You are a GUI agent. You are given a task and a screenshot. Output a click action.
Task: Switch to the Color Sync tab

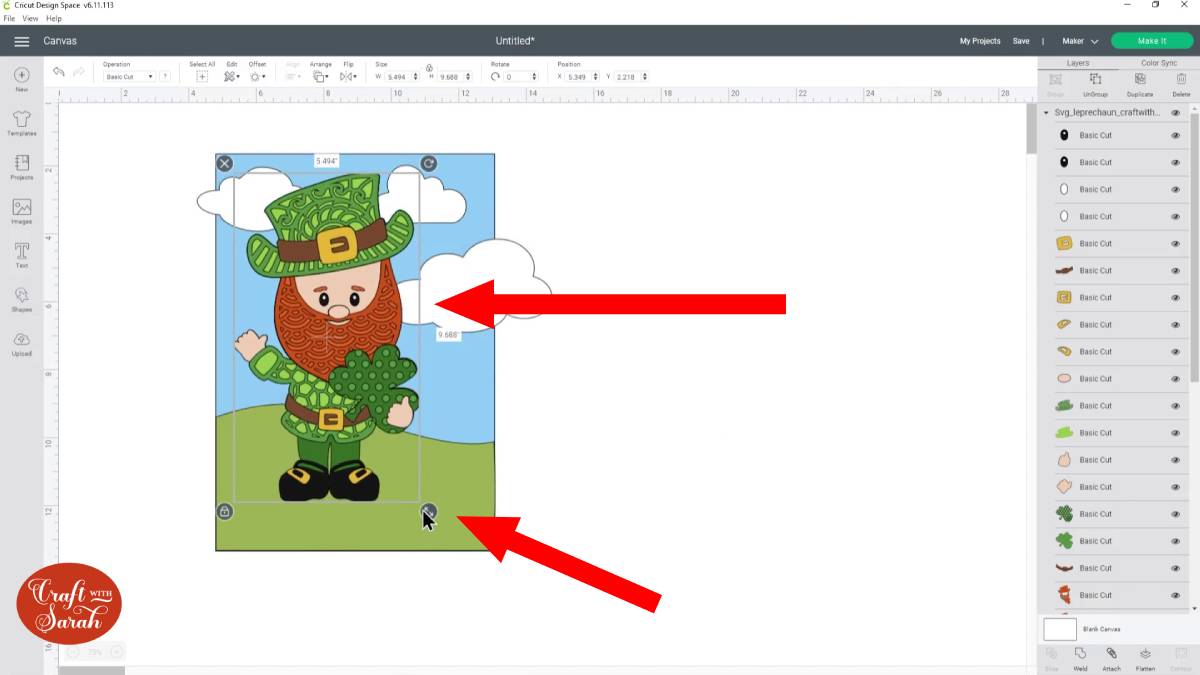point(1158,63)
